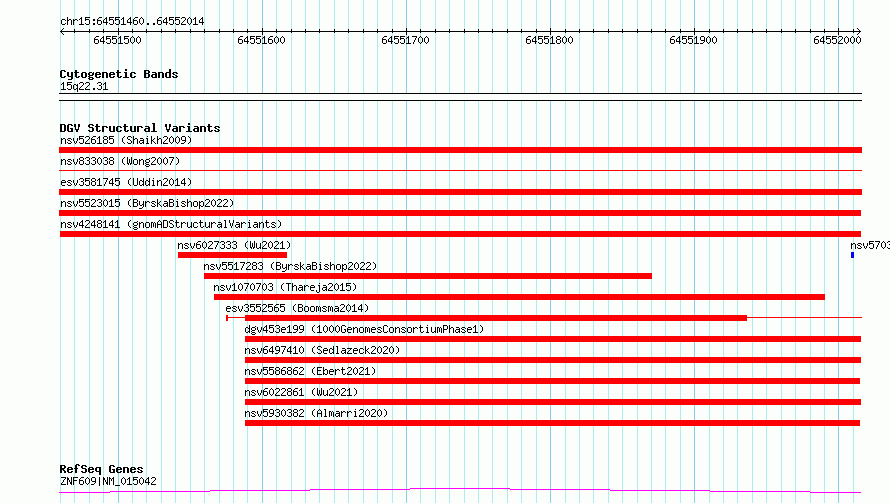Click the left arrow of the coordinate ruler
890x503 pixels.
(x=62, y=32)
